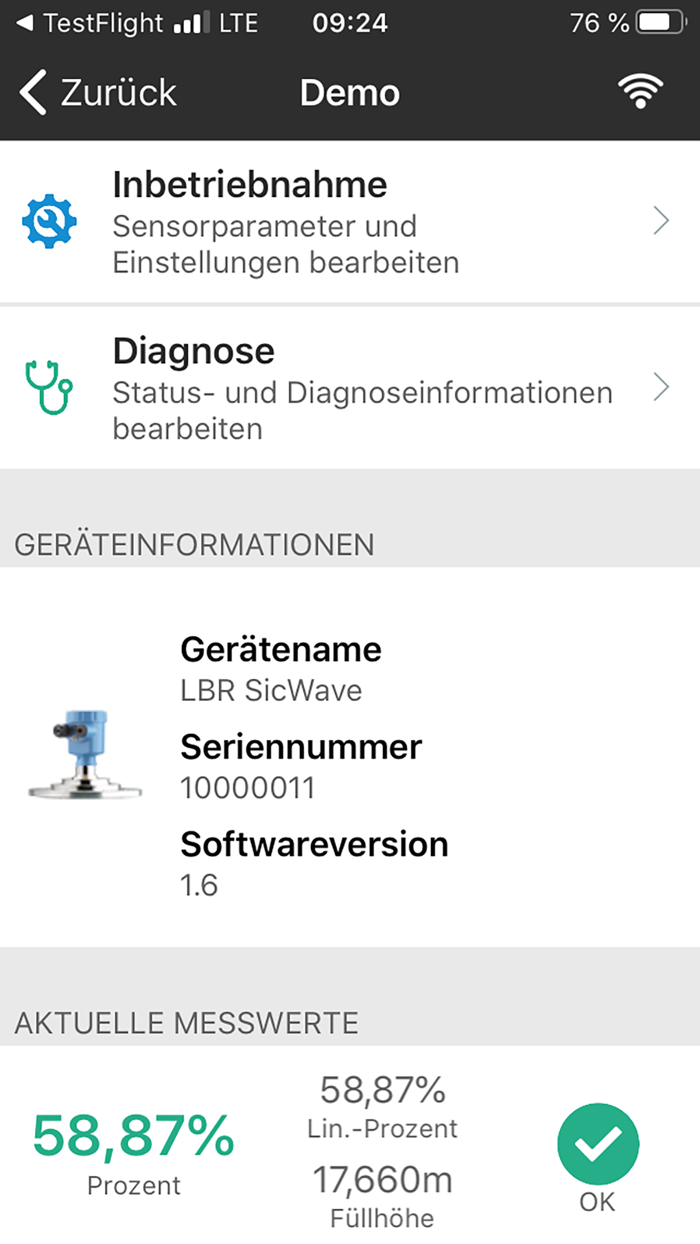Viewport: 700px width, 1244px height.
Task: Tap the sensor connectivity WiFi icon
Action: [x=638, y=91]
